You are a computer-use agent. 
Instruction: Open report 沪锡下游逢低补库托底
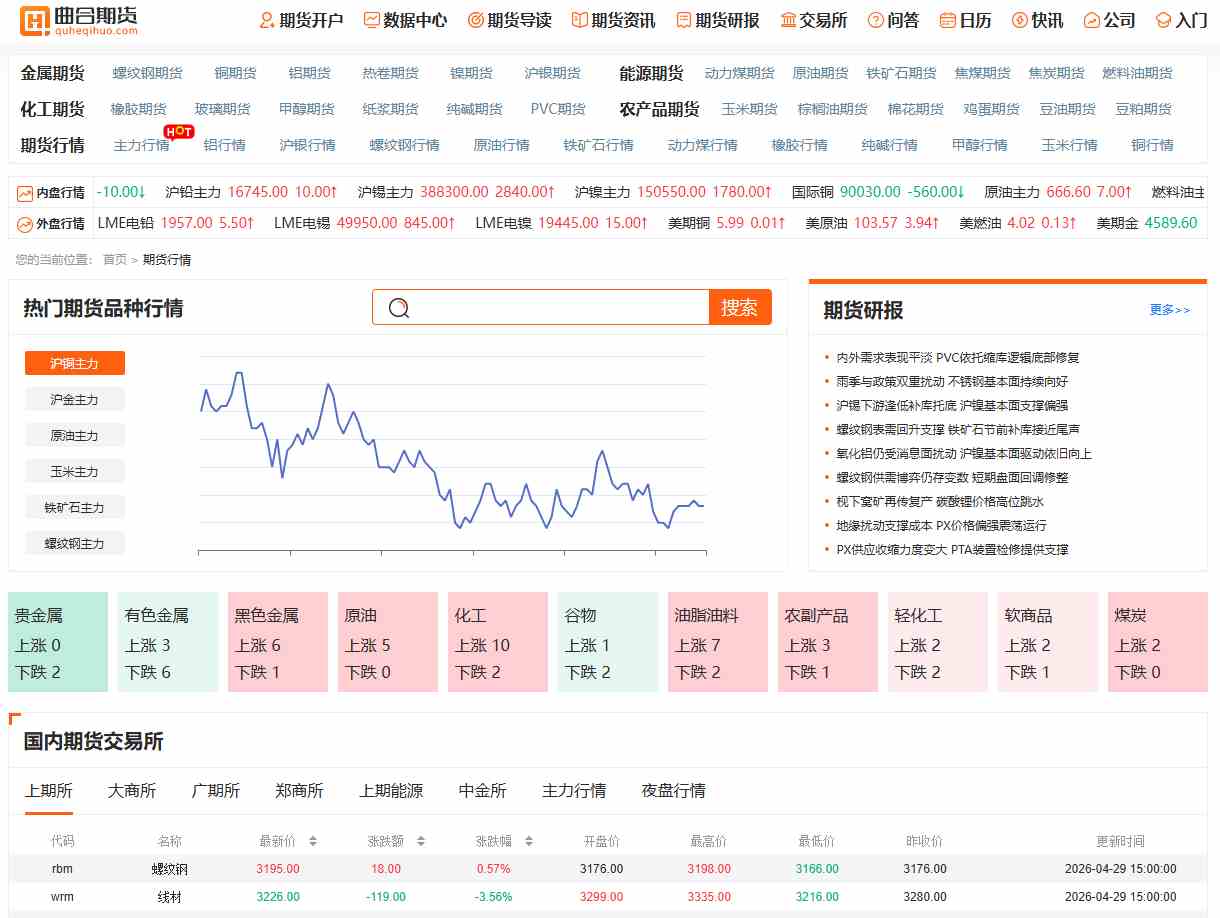tap(952, 405)
